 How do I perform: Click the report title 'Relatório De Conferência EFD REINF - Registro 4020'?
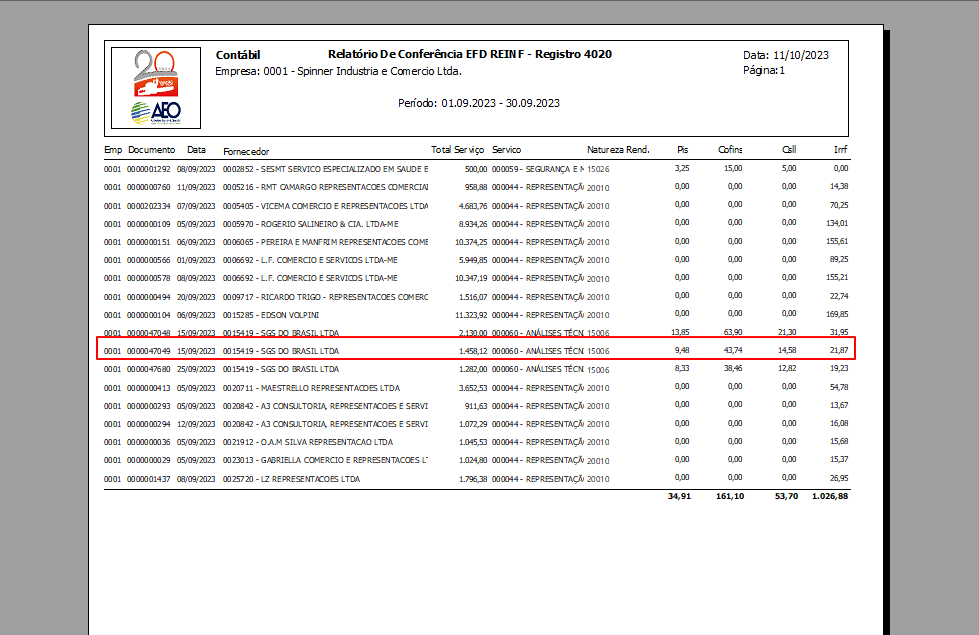470,54
